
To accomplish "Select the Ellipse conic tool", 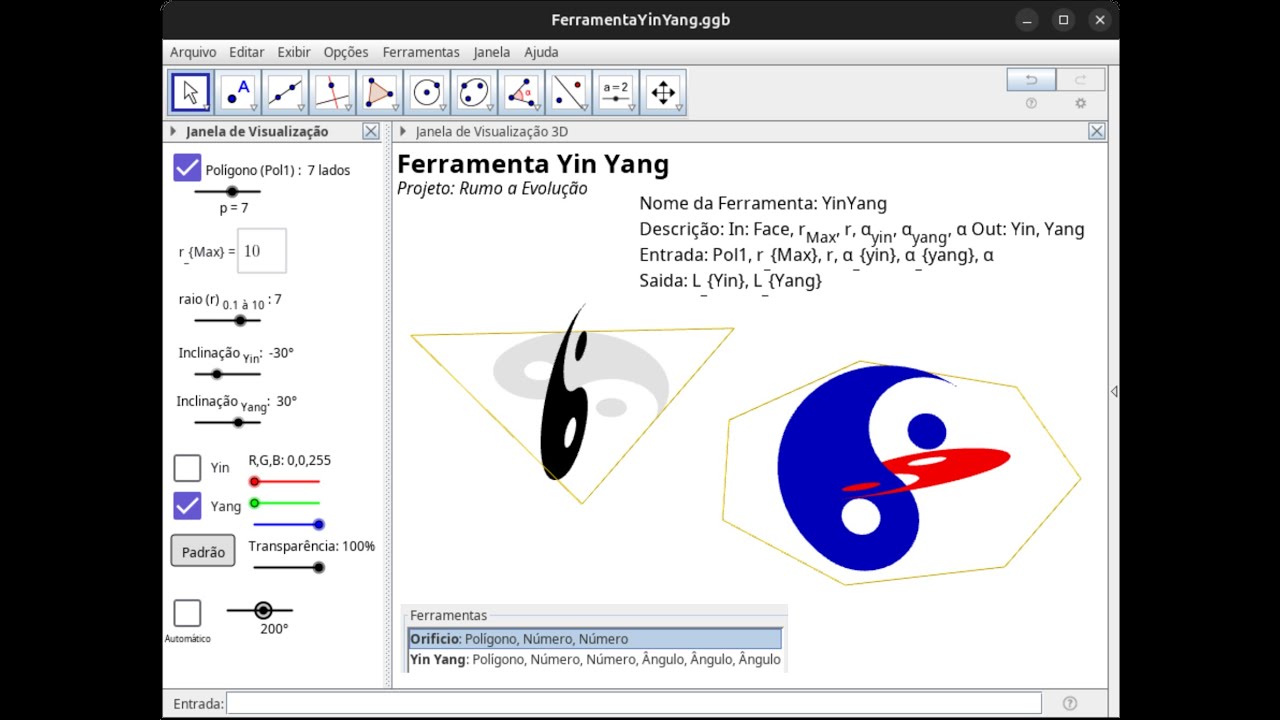I will click(x=474, y=93).
